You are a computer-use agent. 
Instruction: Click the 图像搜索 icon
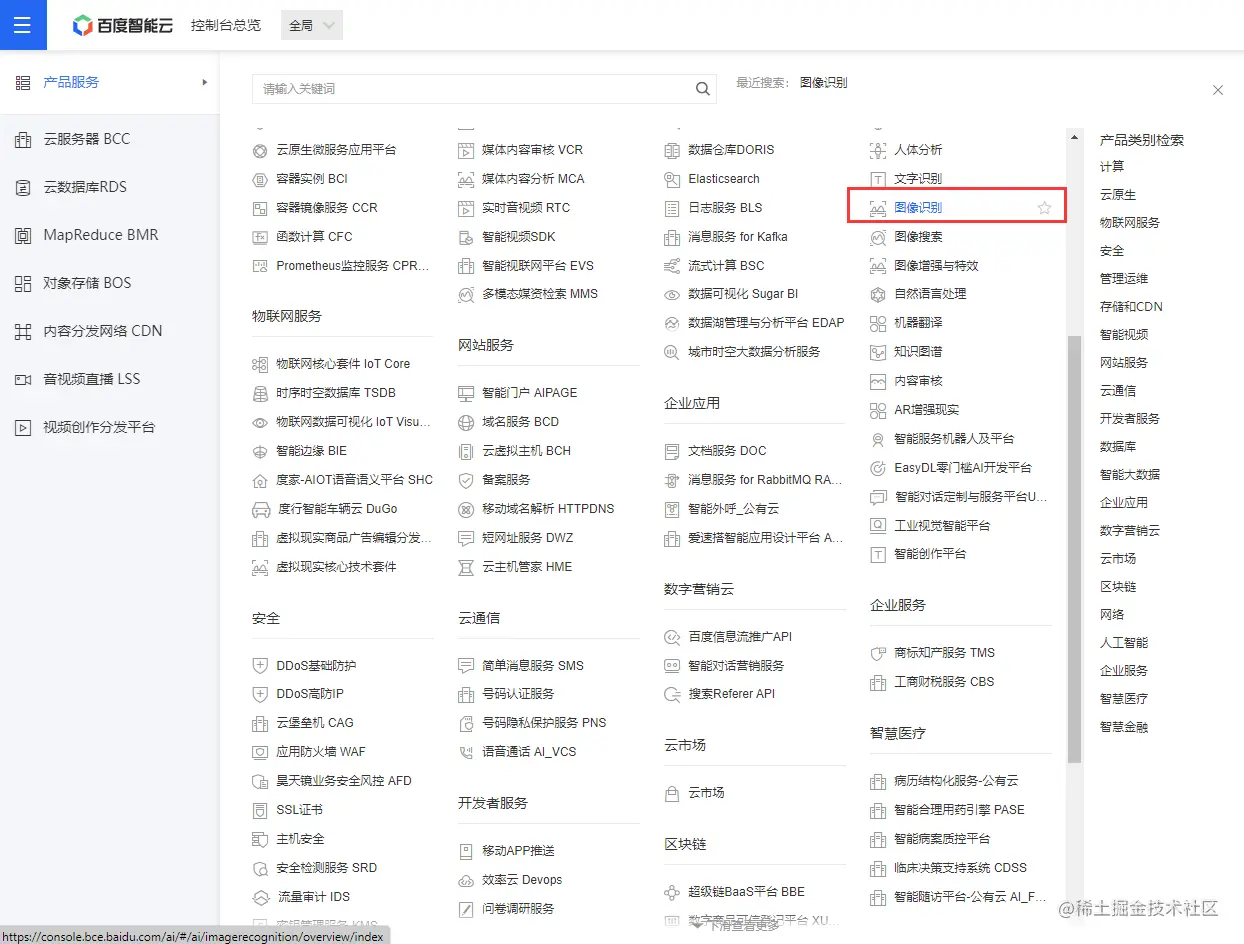pyautogui.click(x=878, y=237)
